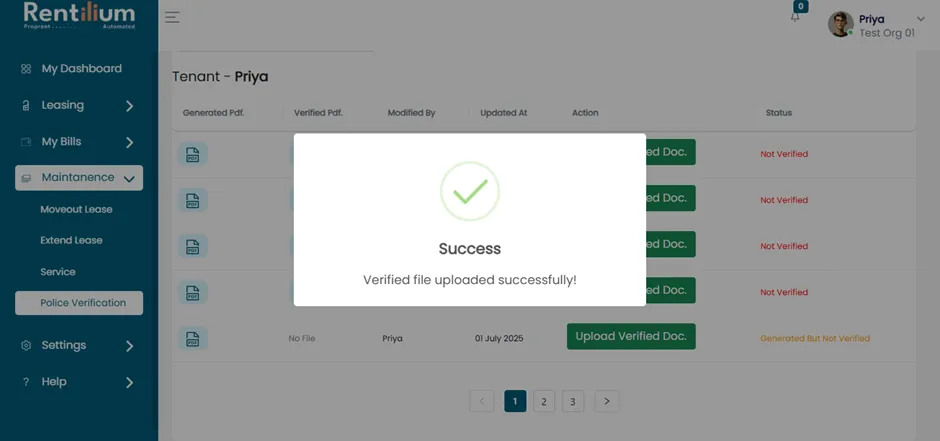The height and width of the screenshot is (441, 940).
Task: Open the notifications bell icon
Action: [795, 17]
